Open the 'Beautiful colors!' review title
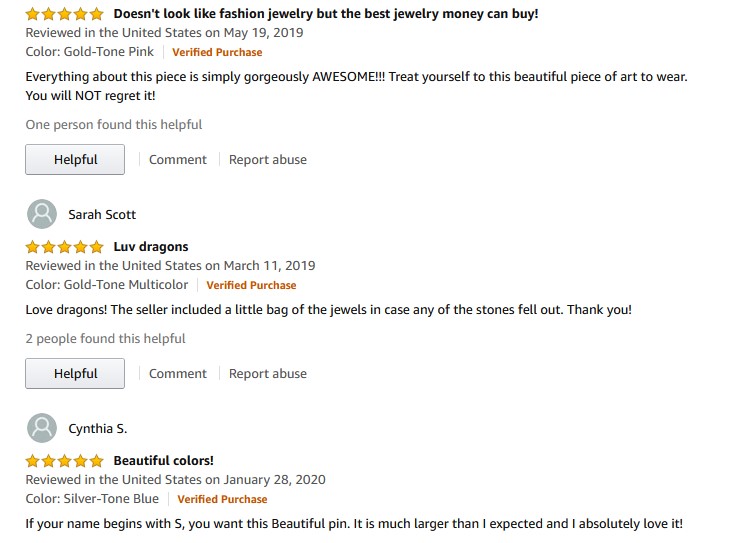 pyautogui.click(x=163, y=461)
